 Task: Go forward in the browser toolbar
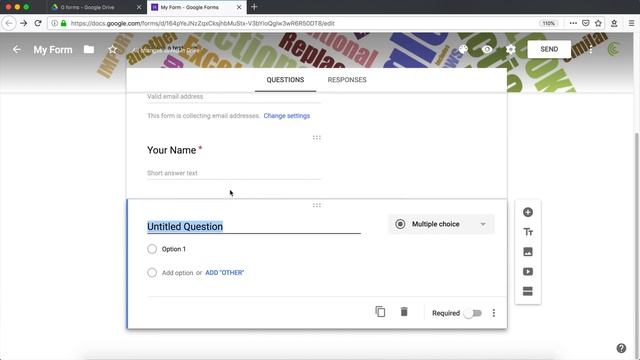(x=24, y=23)
